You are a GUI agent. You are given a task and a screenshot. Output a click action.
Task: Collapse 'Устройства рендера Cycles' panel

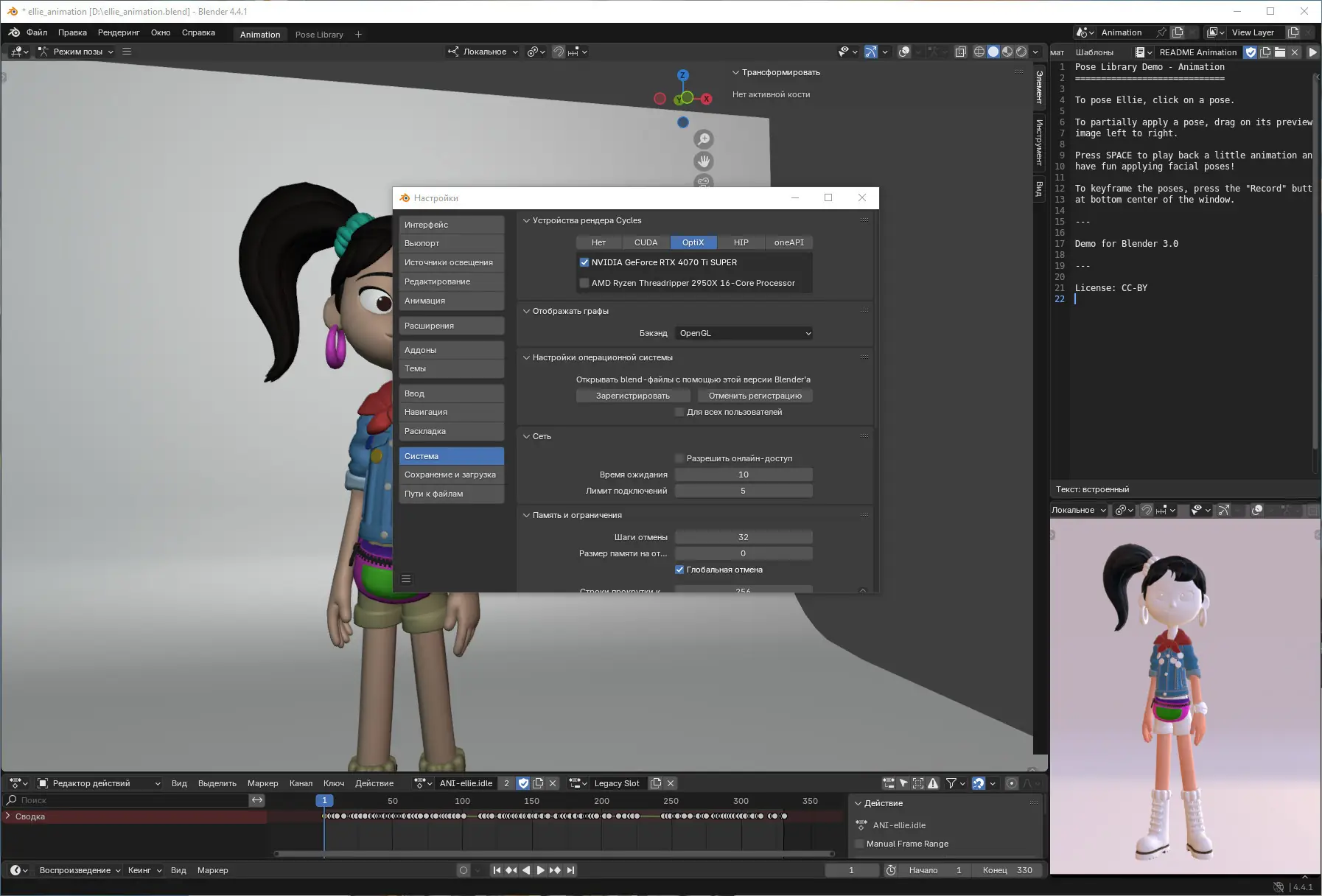point(526,220)
